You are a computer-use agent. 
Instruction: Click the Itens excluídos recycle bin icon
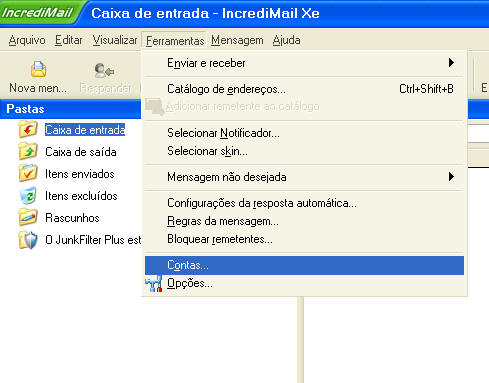coord(28,195)
